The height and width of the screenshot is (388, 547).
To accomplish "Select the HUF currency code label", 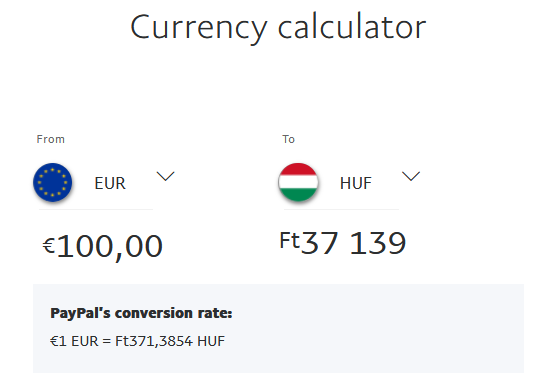I will pyautogui.click(x=356, y=183).
